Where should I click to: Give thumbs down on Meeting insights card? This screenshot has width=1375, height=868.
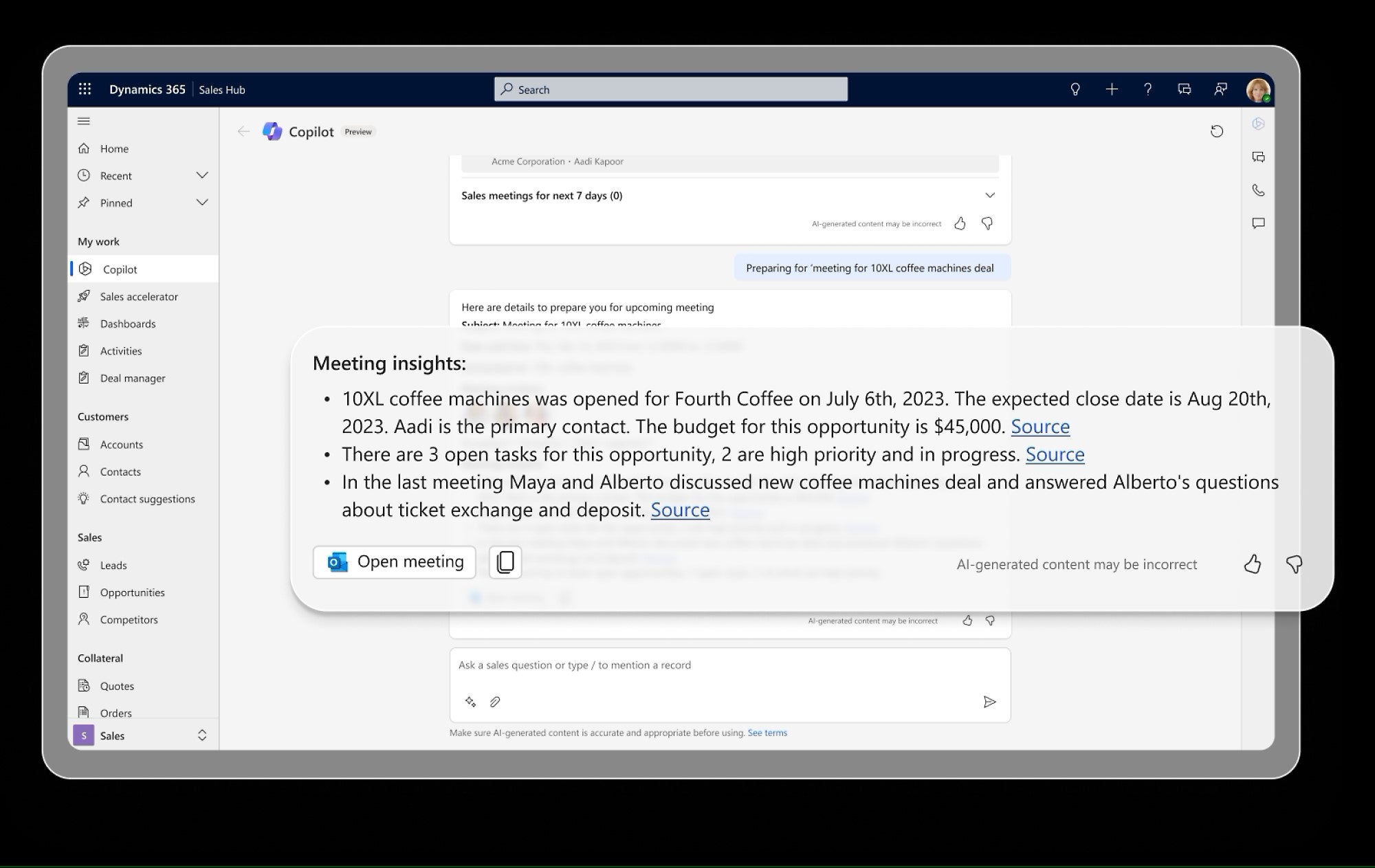pyautogui.click(x=1294, y=564)
